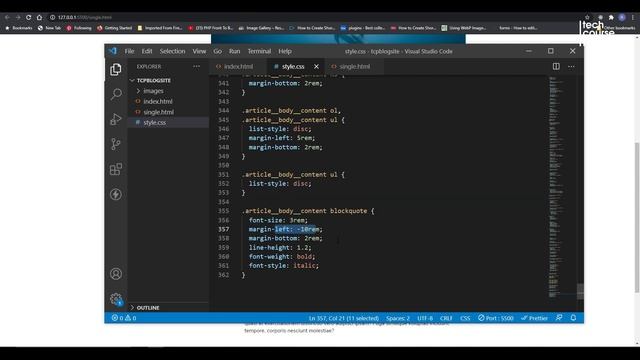
Task: Click line number 357 in the gutter
Action: (x=223, y=229)
